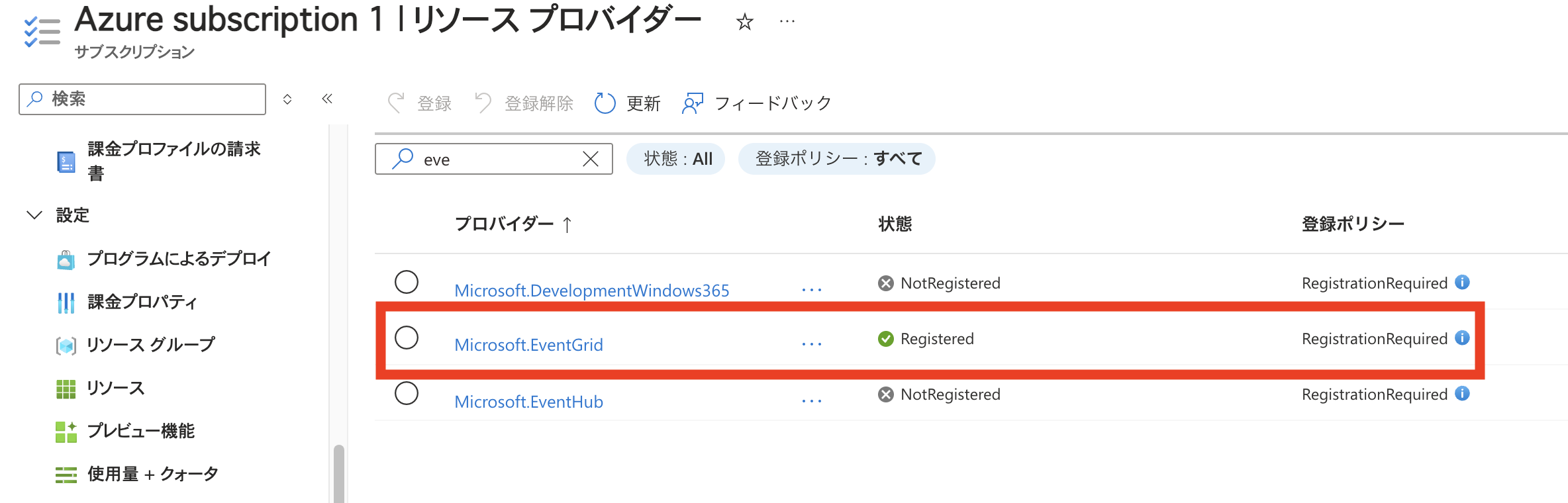Open the 登録ポリシー : すべて filter
The height and width of the screenshot is (503, 1568).
pyautogui.click(x=837, y=159)
